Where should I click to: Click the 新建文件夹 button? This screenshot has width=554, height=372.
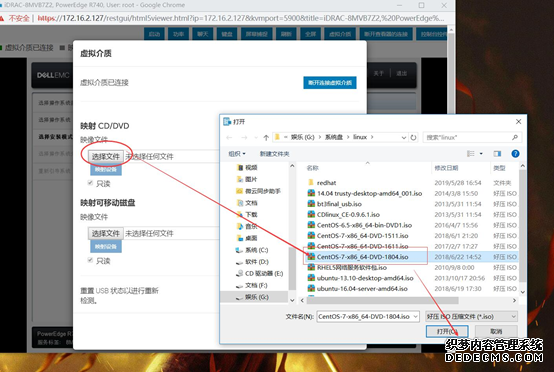(274, 154)
